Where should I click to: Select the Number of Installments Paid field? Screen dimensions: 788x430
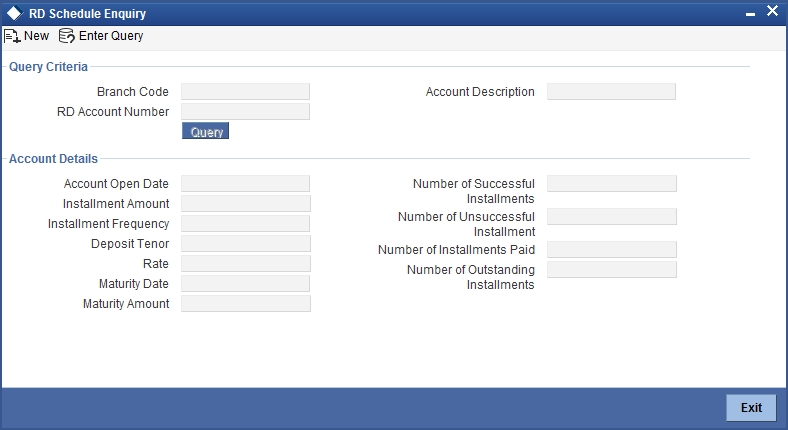coord(612,250)
